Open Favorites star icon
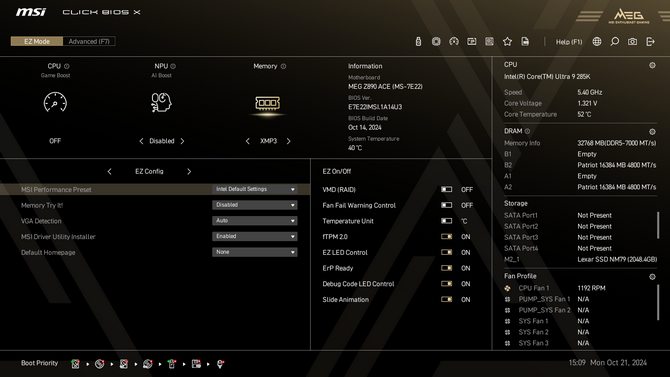The image size is (670, 377). click(507, 41)
